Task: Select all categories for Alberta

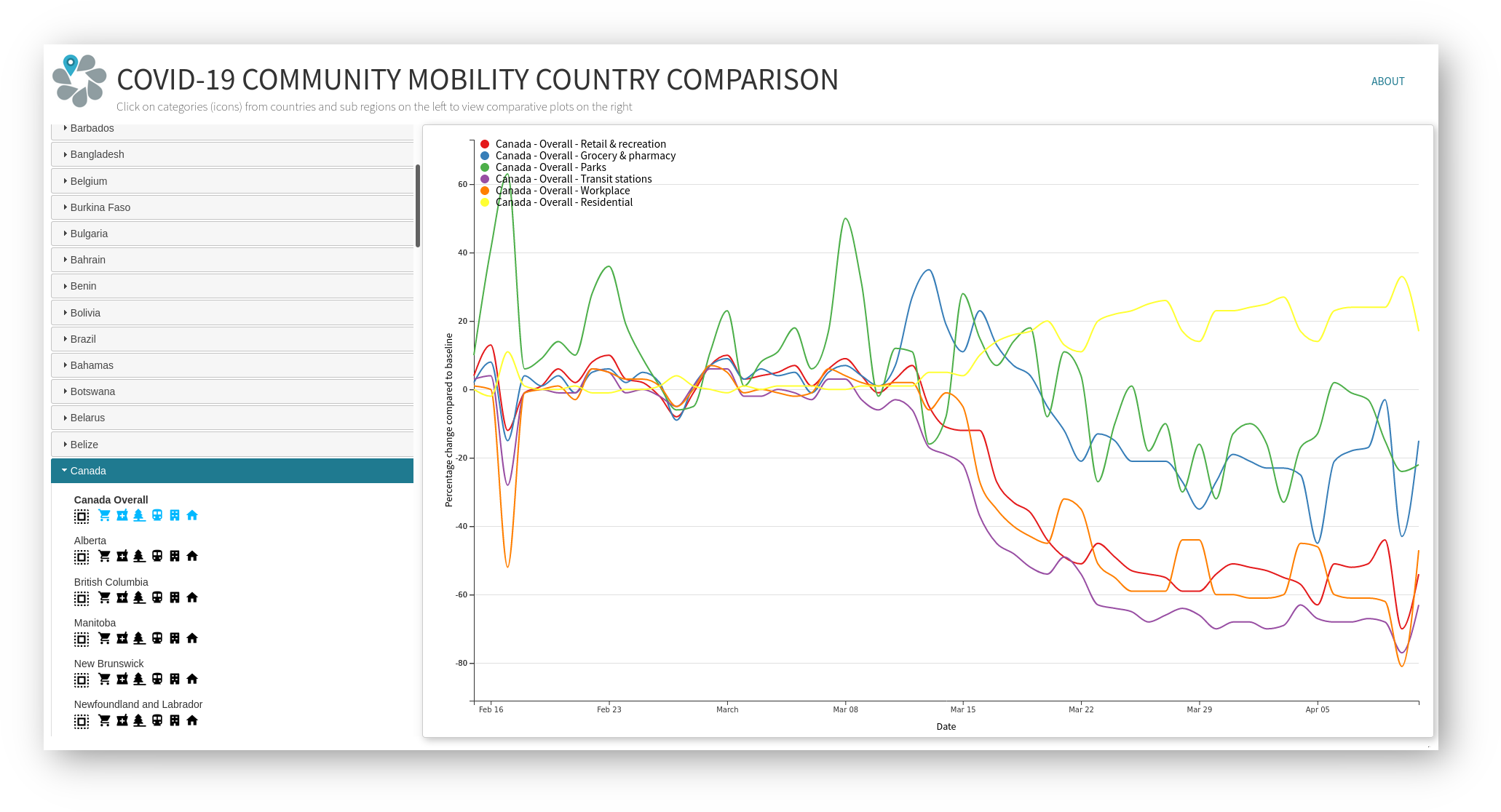Action: [x=82, y=557]
